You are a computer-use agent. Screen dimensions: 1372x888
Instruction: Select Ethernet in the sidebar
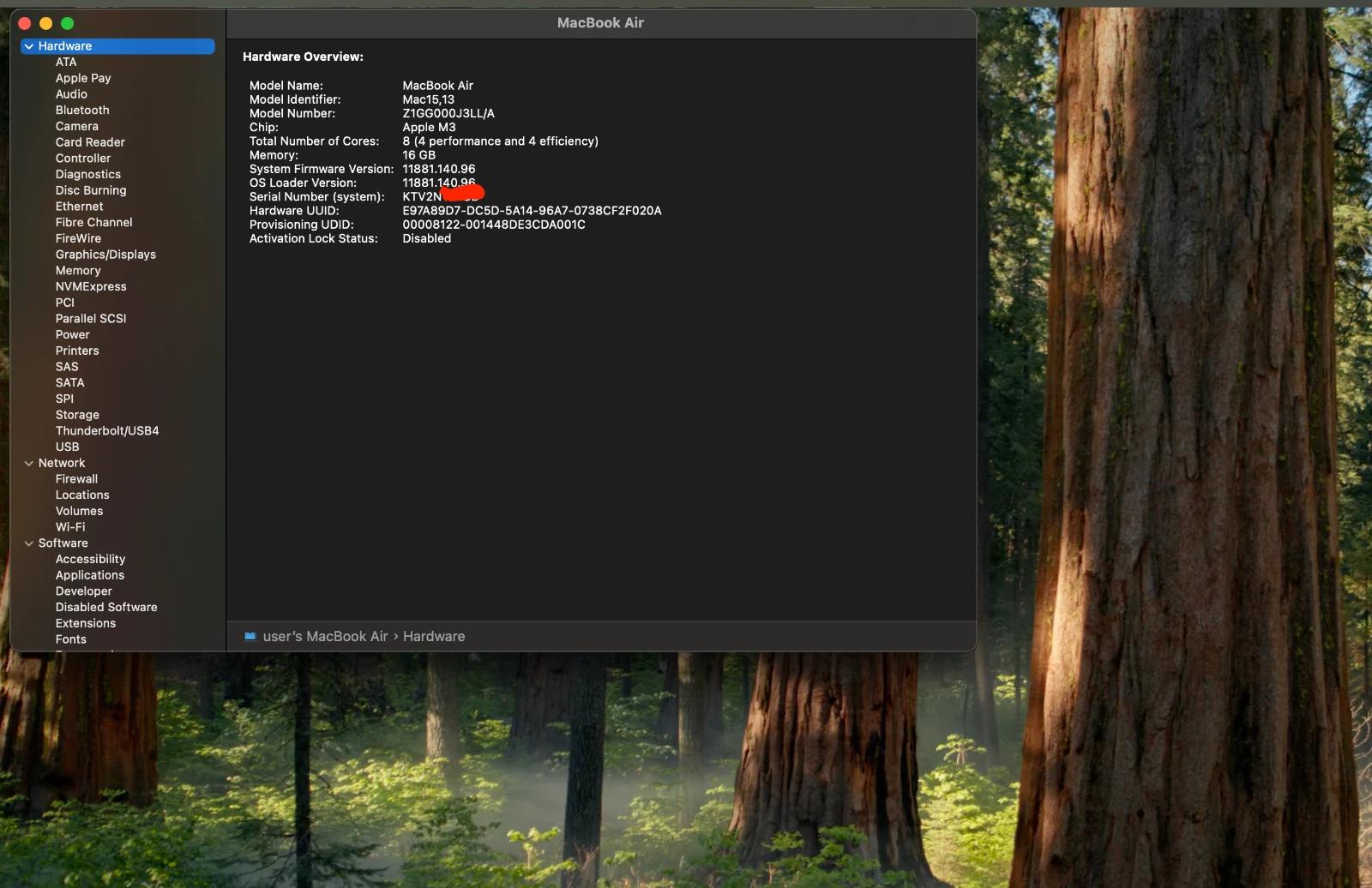[80, 207]
